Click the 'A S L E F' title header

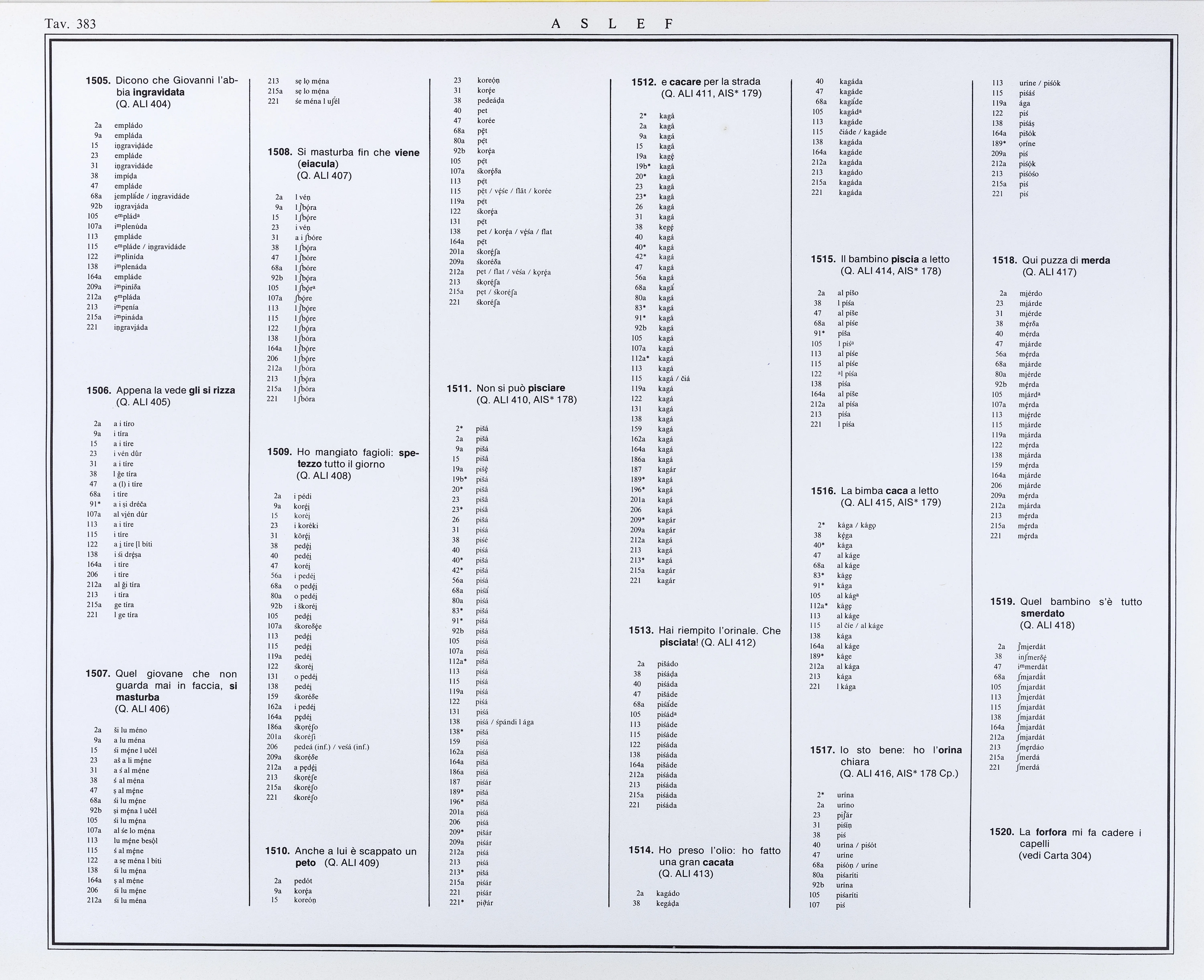click(x=612, y=24)
